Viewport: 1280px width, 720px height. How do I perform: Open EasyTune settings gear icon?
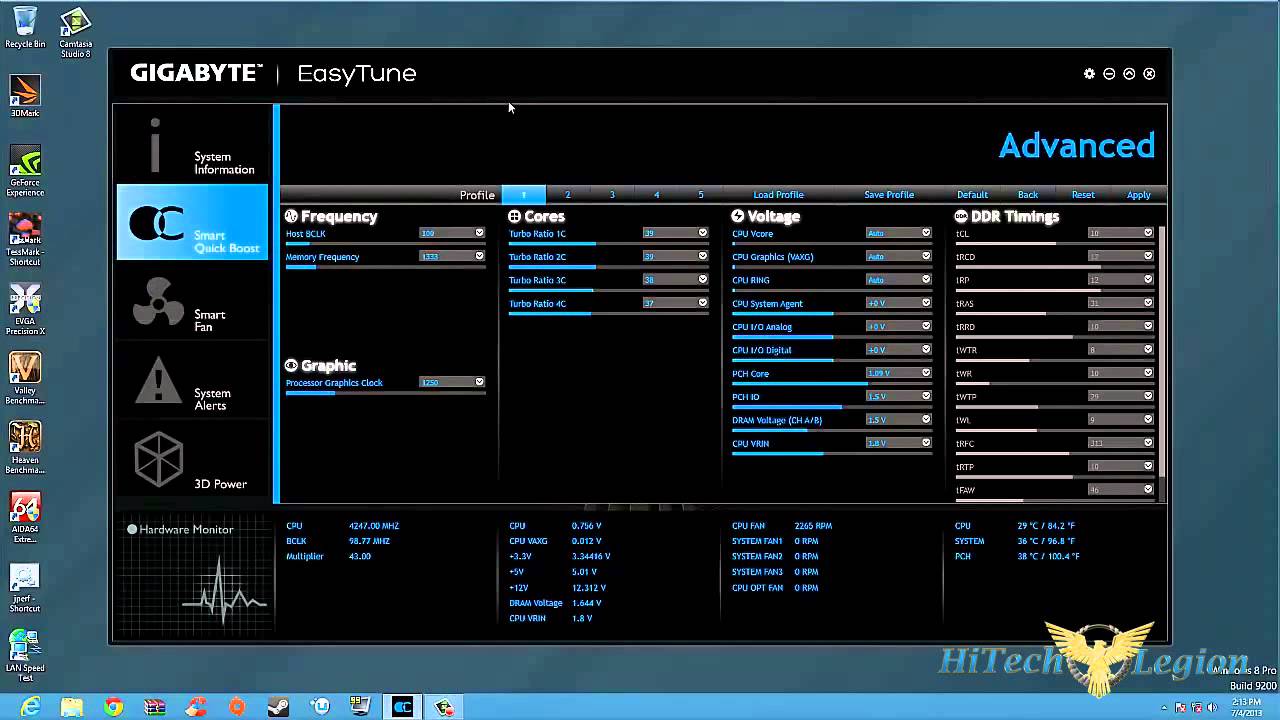click(1090, 74)
